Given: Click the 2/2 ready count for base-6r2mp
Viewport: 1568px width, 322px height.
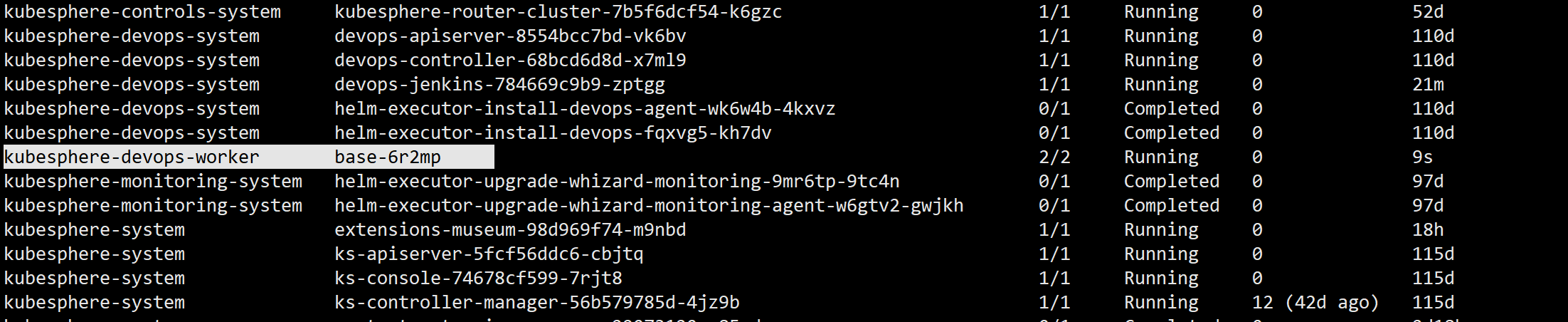Looking at the screenshot, I should tap(1054, 157).
